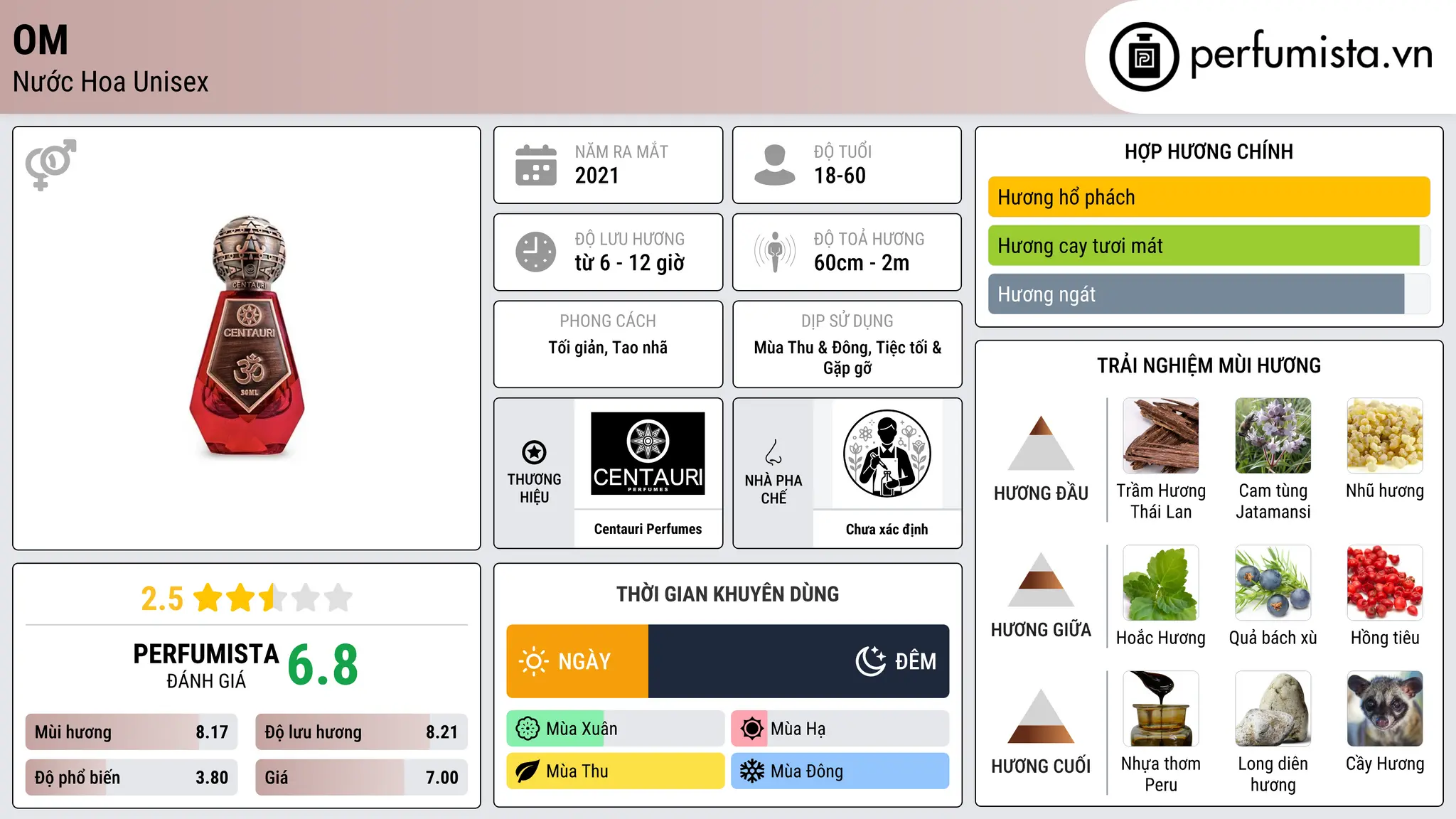Select the OM red perfume bottle image

coord(247,337)
